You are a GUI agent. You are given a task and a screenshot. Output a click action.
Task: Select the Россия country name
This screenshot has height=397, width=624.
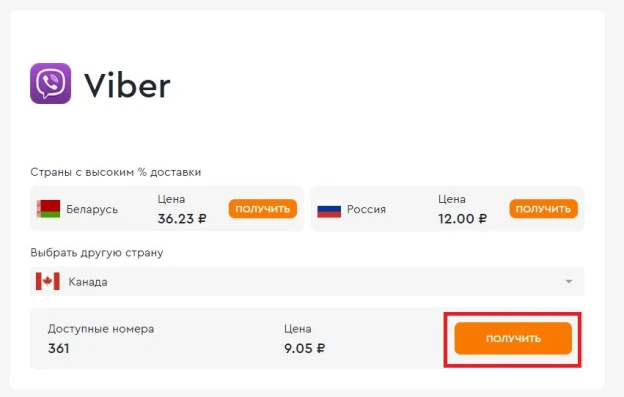(366, 209)
